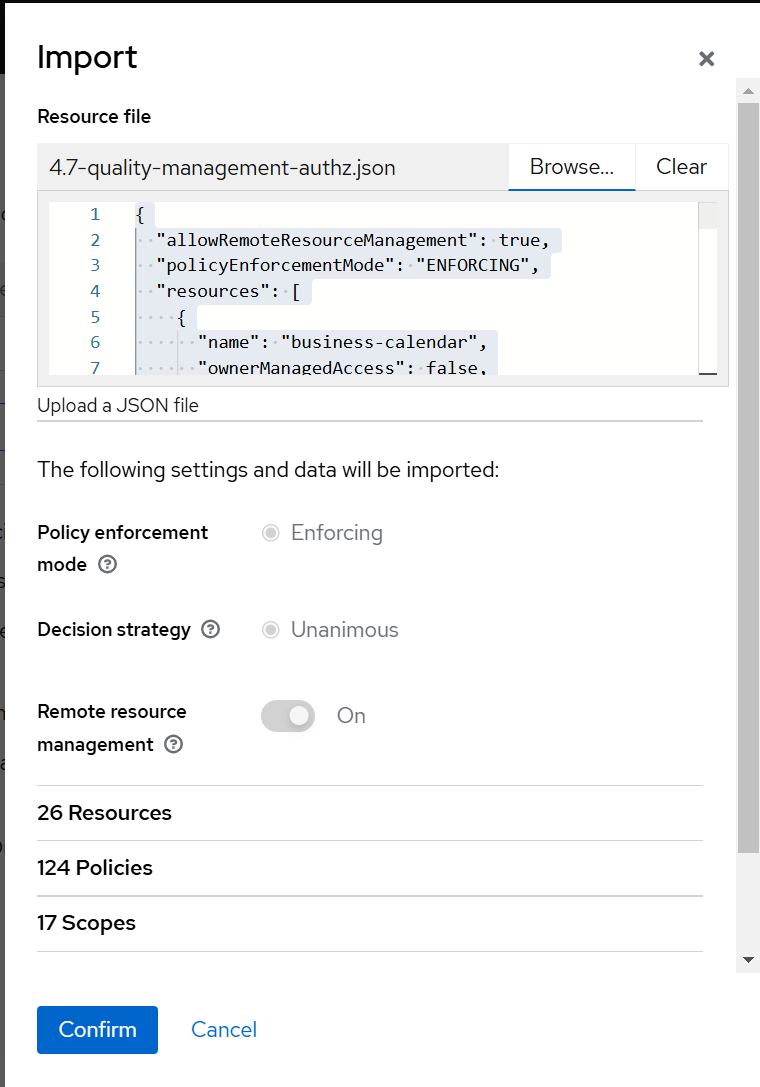Click help icon next to Policy enforcement mode

108,564
